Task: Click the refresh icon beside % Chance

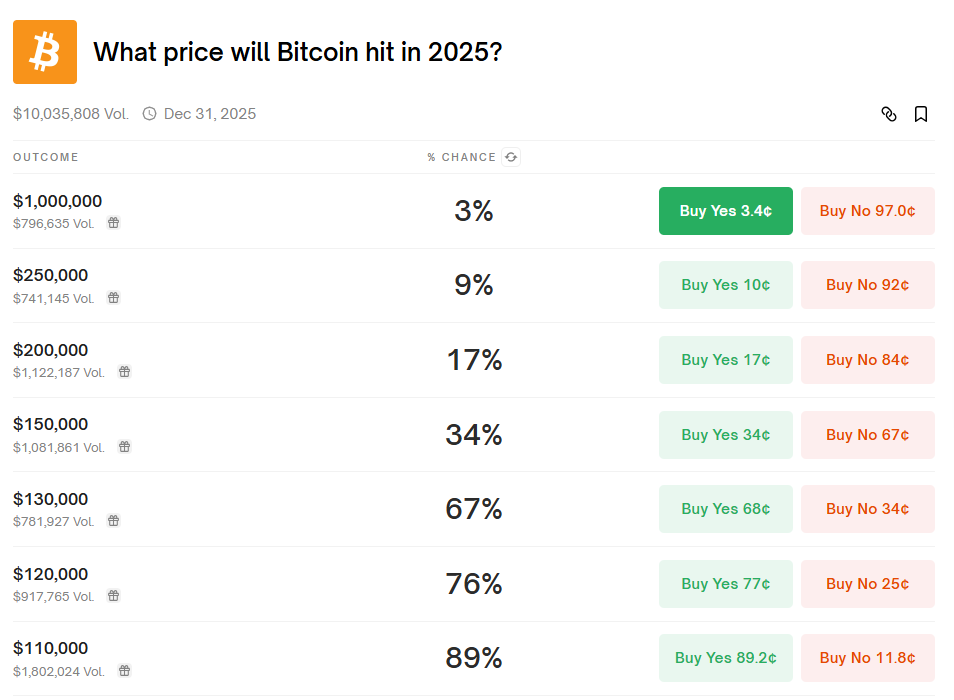Action: [x=511, y=157]
